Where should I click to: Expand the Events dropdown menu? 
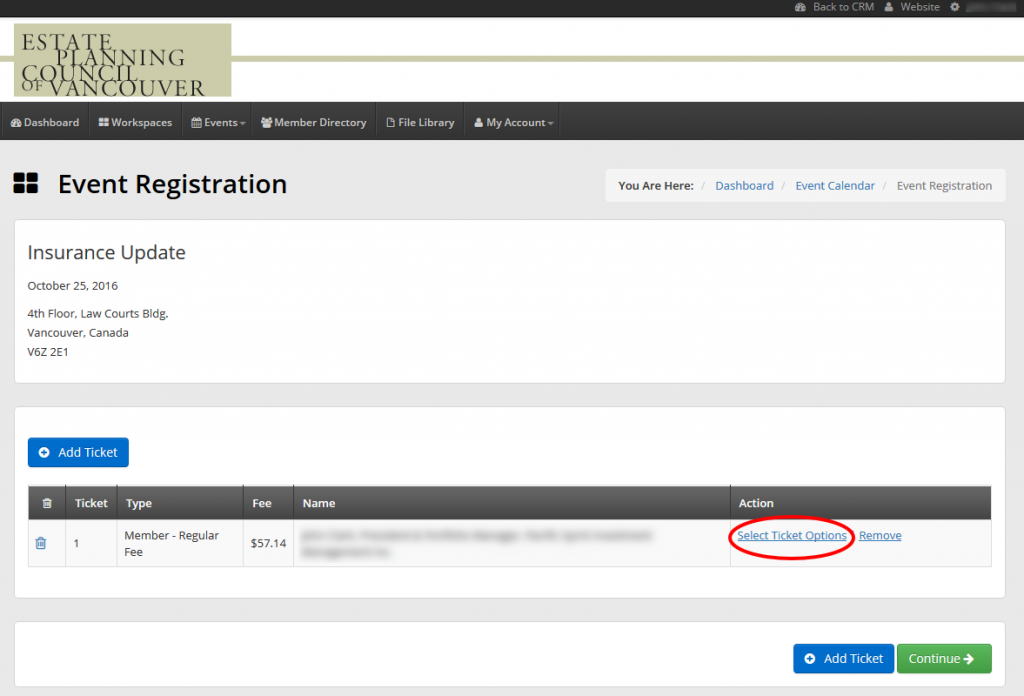(218, 122)
